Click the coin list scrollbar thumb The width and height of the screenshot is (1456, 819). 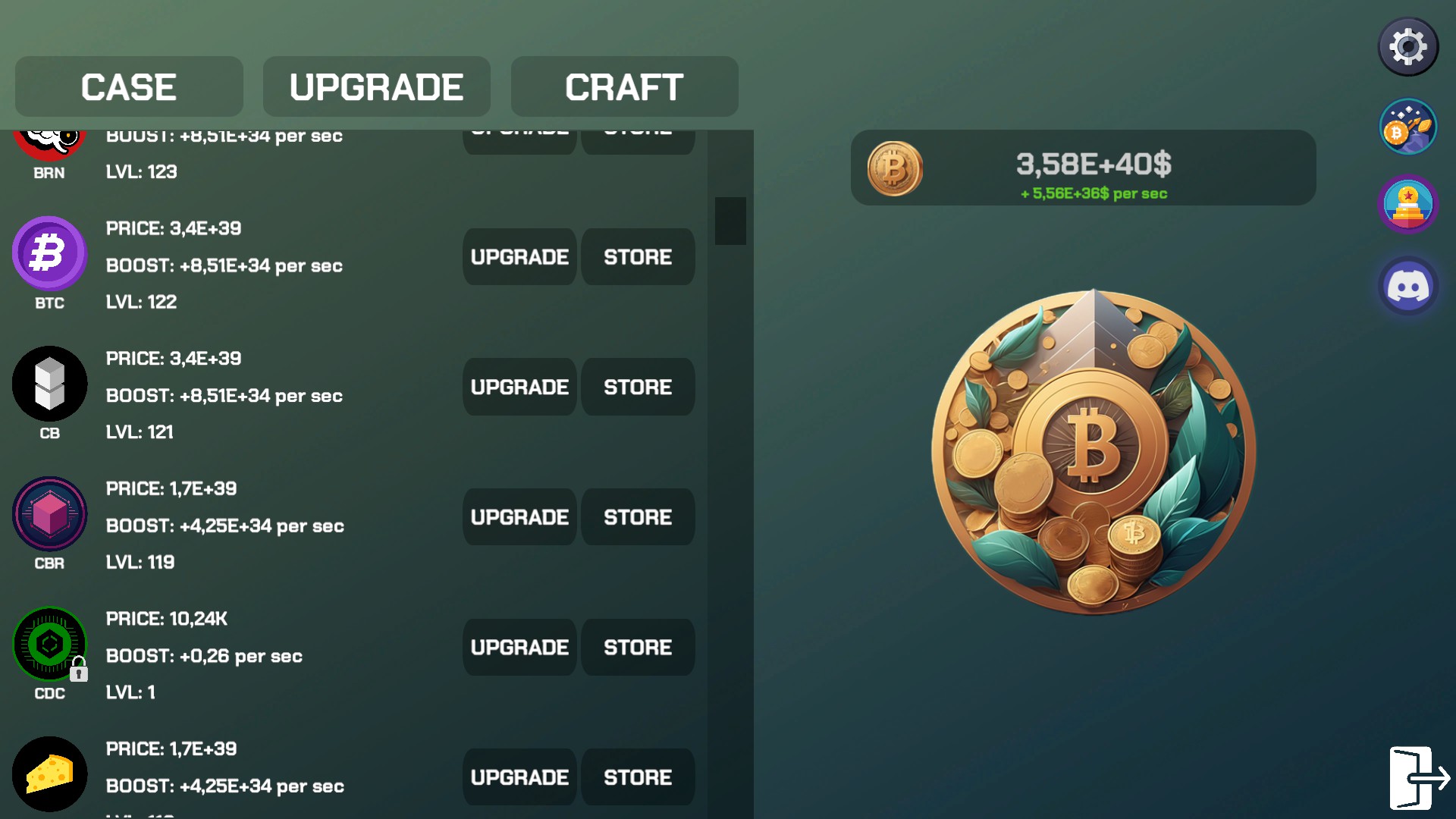pos(730,221)
